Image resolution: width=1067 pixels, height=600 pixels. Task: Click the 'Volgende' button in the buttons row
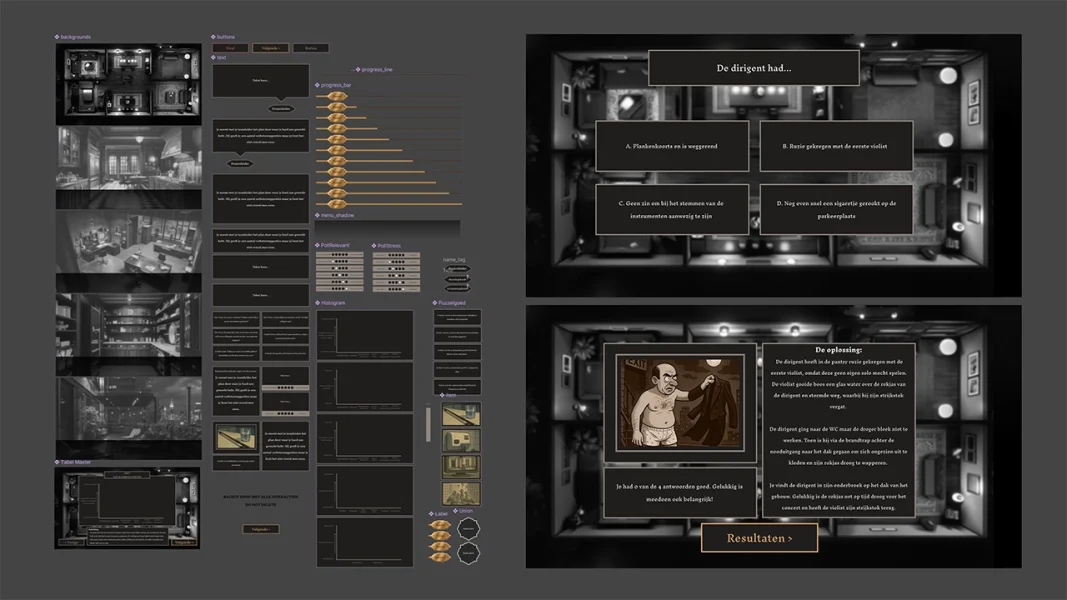click(x=270, y=48)
